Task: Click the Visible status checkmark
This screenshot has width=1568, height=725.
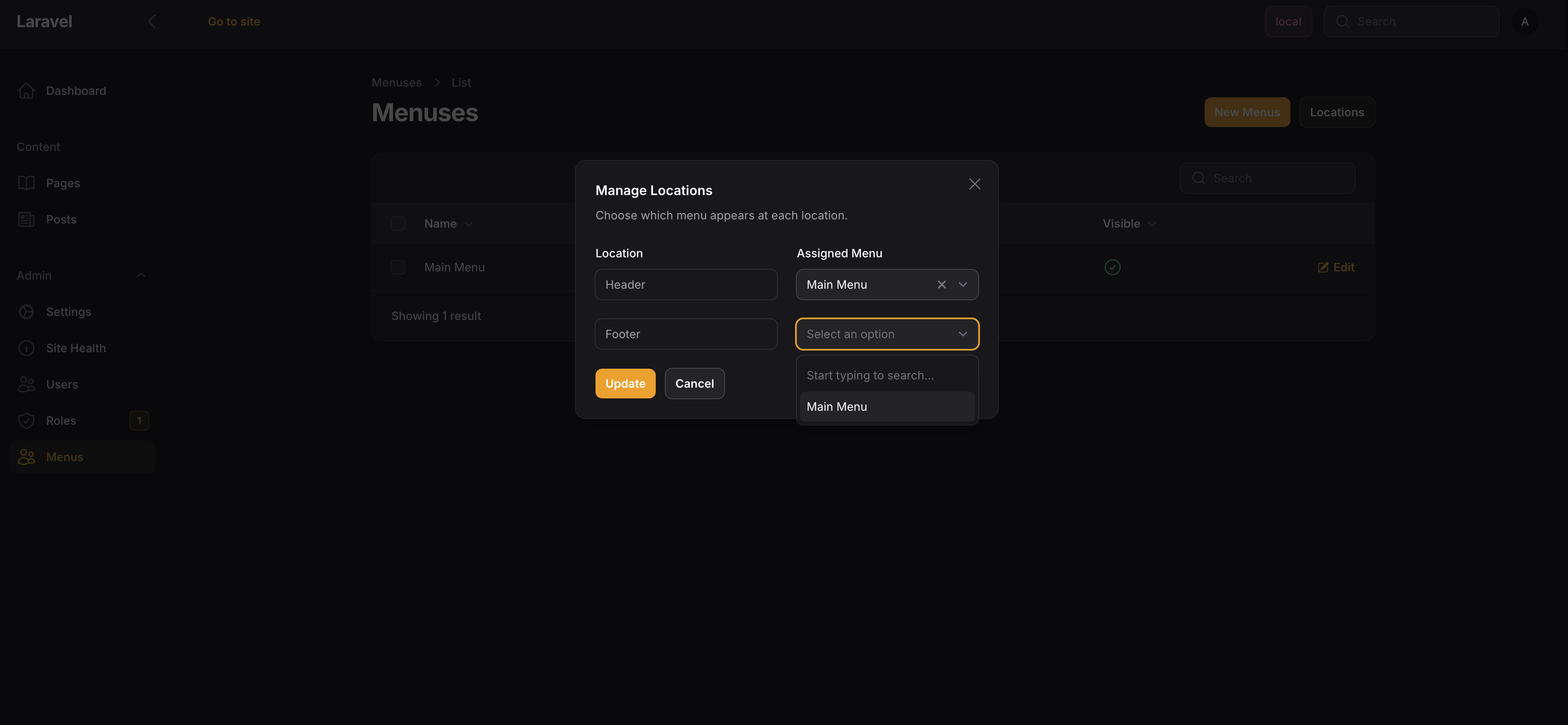Action: (1112, 267)
